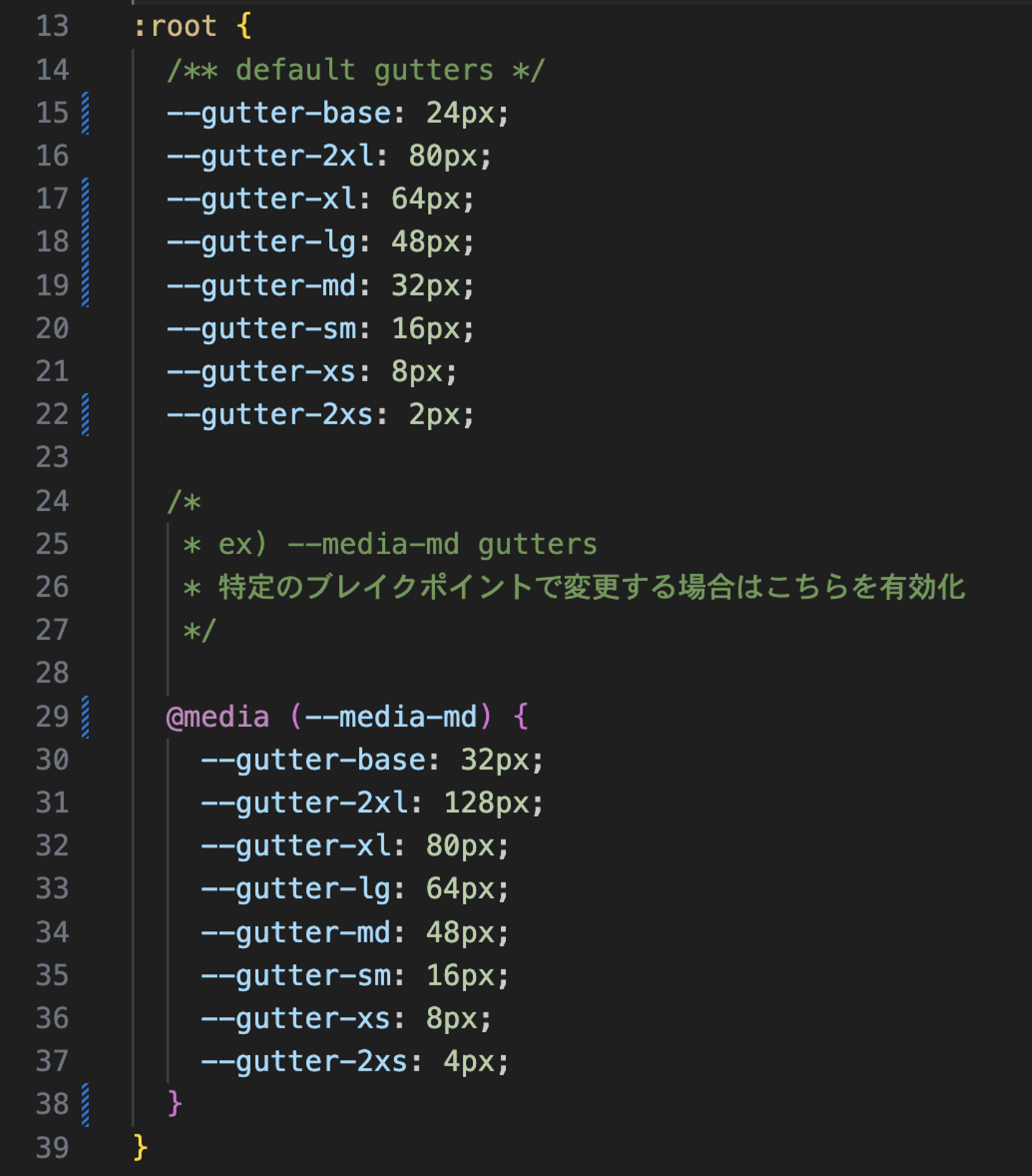Click the --gutter-lg property on line 33
This screenshot has height=1176, width=1032.
coord(296,889)
